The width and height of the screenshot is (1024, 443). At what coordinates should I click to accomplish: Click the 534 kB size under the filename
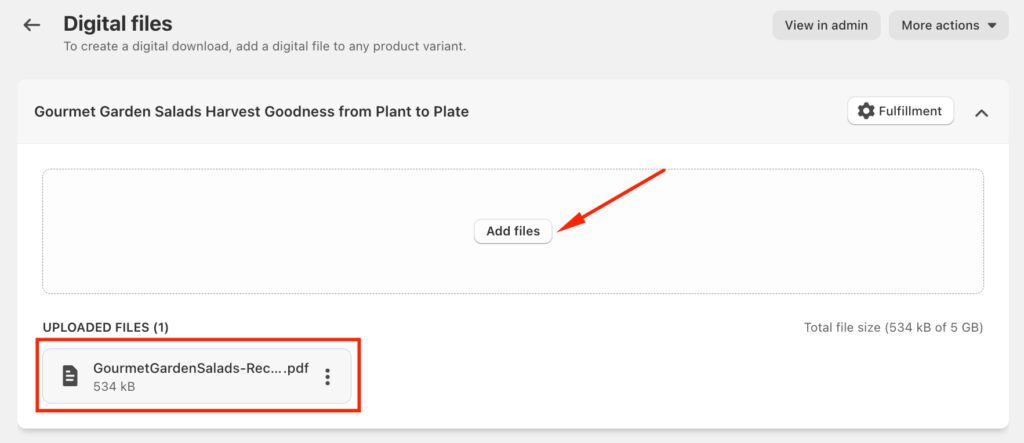coord(114,386)
